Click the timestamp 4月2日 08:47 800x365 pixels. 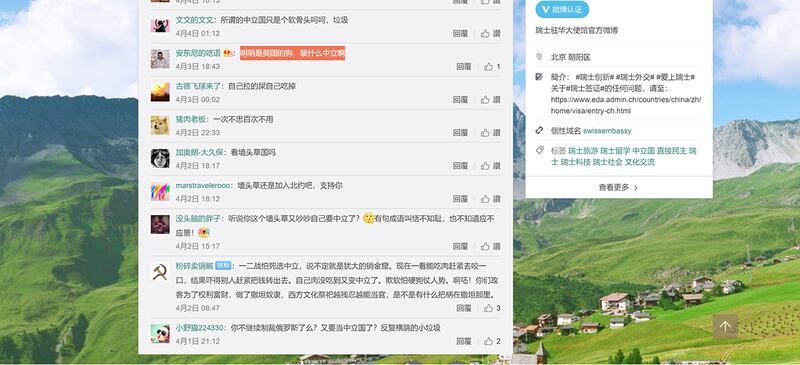pos(197,308)
